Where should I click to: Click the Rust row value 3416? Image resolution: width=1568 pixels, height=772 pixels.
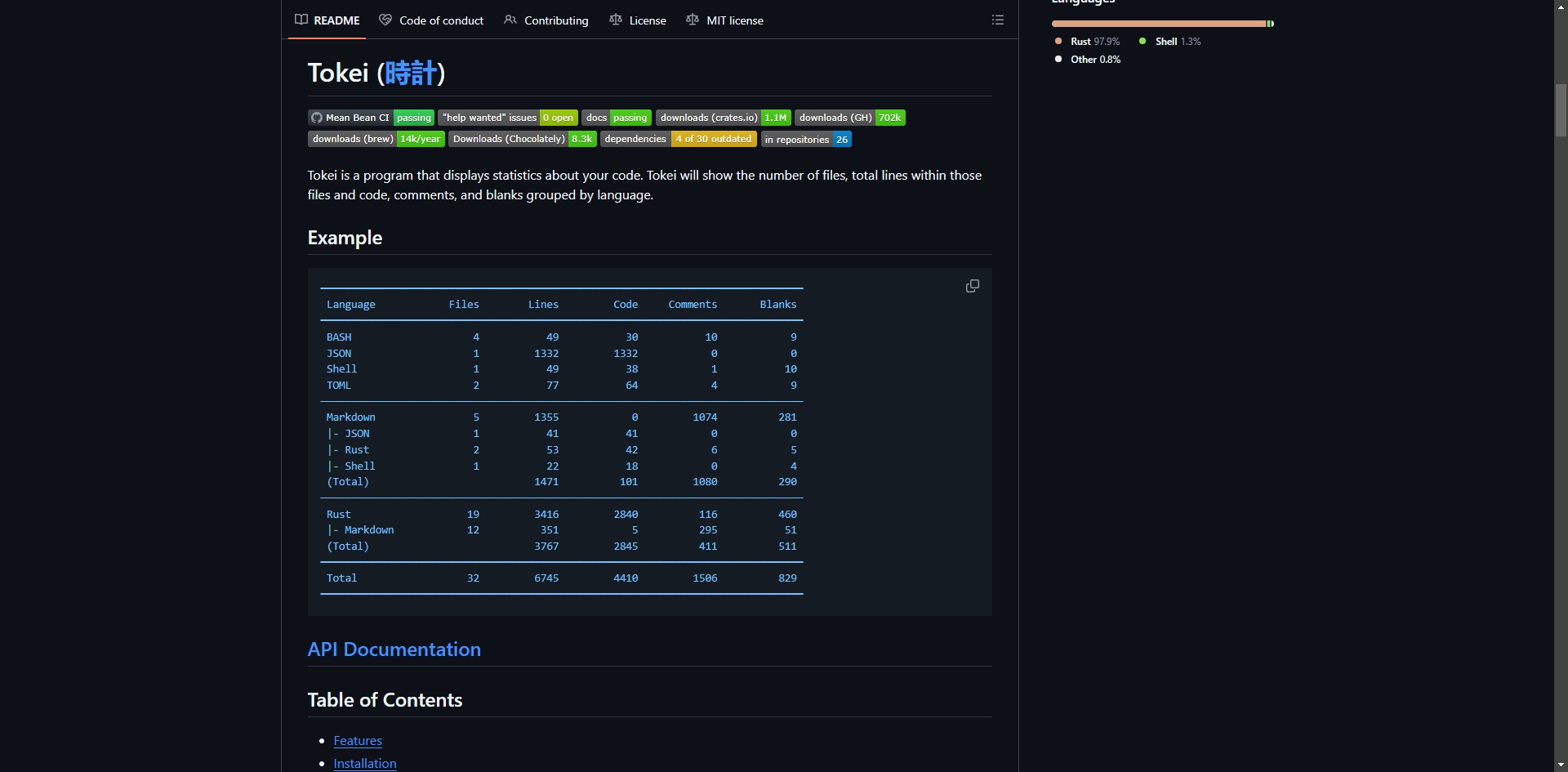[546, 515]
